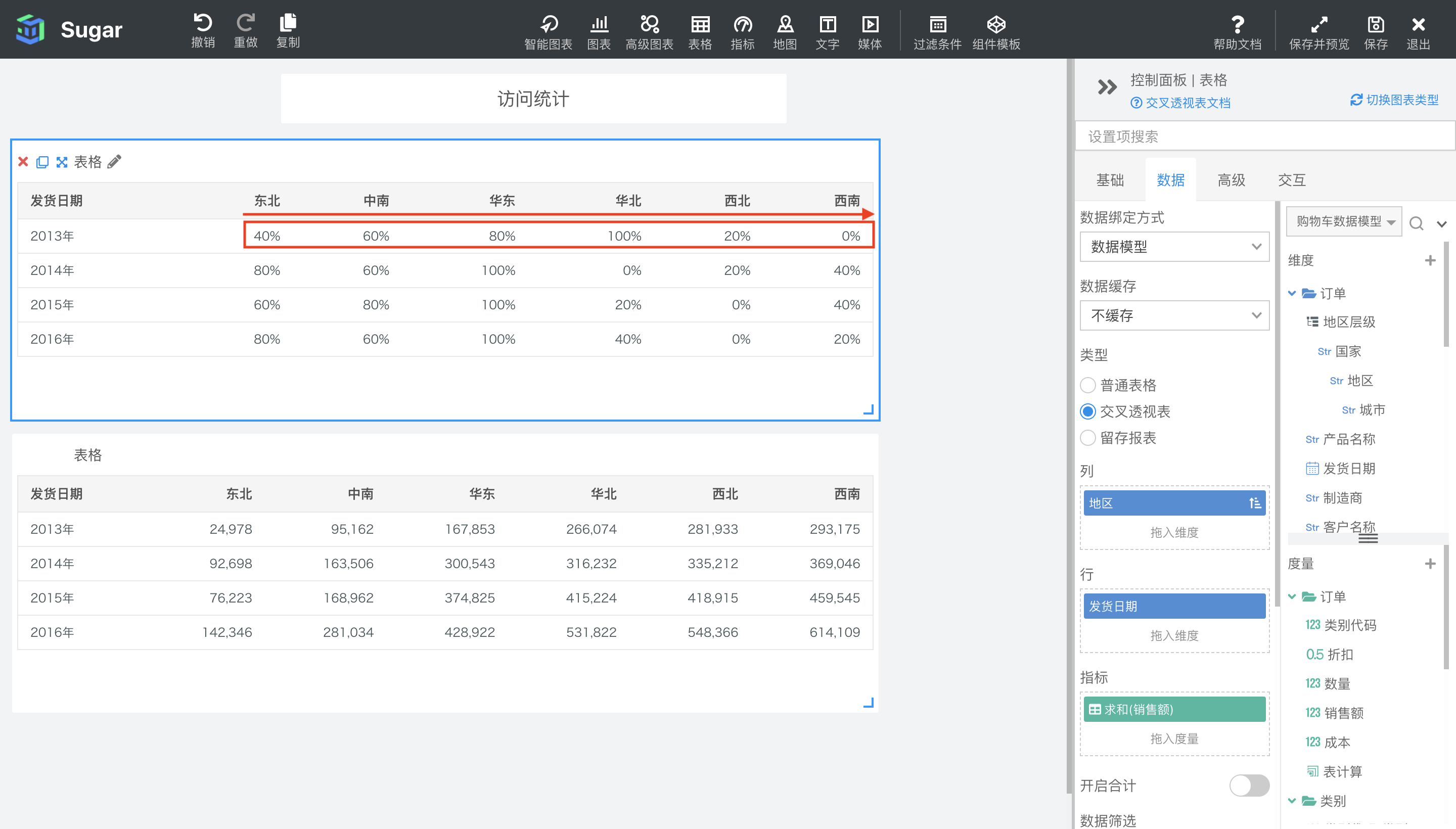Insert a Text (文字) component
Viewport: 1456px width, 829px height.
tap(828, 32)
